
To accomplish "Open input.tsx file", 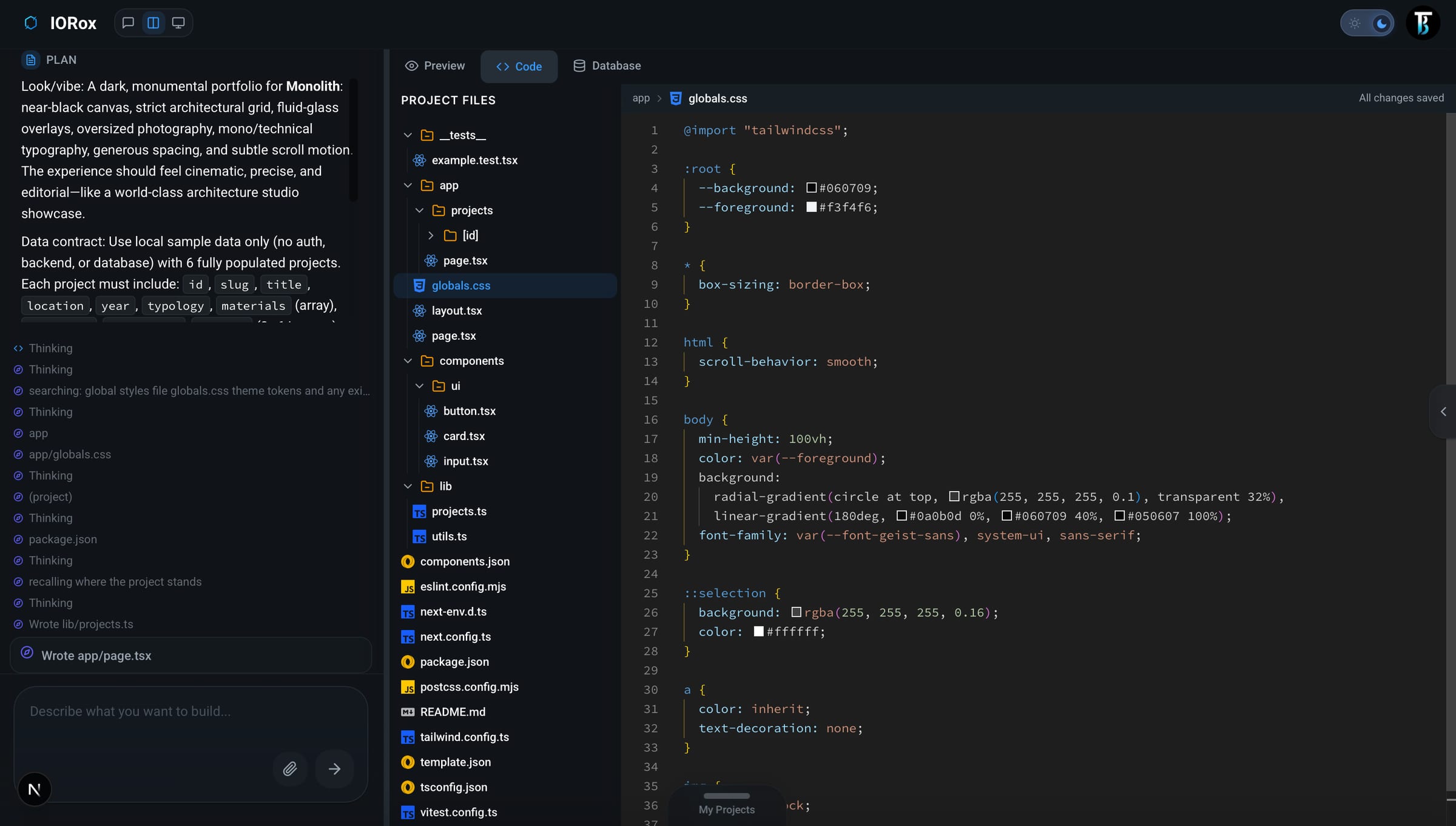I will [505, 461].
